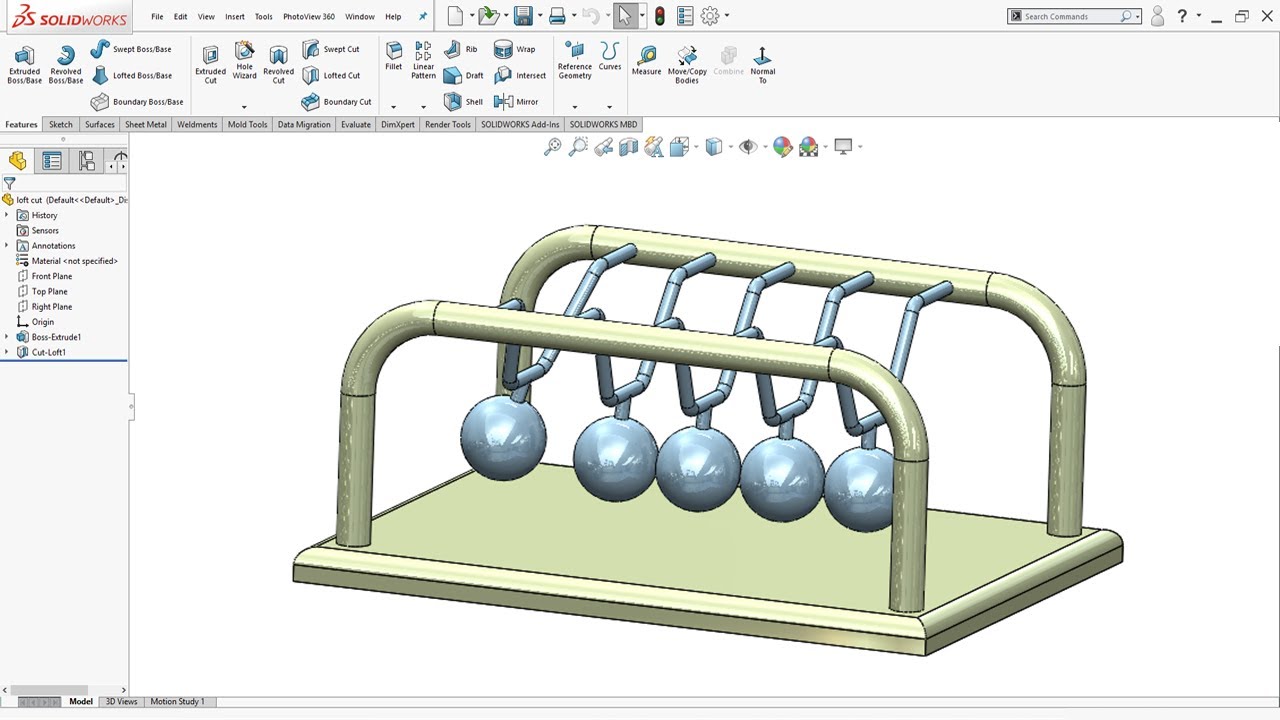The width and height of the screenshot is (1280, 720).
Task: Expand the History tree node
Action: 7,215
